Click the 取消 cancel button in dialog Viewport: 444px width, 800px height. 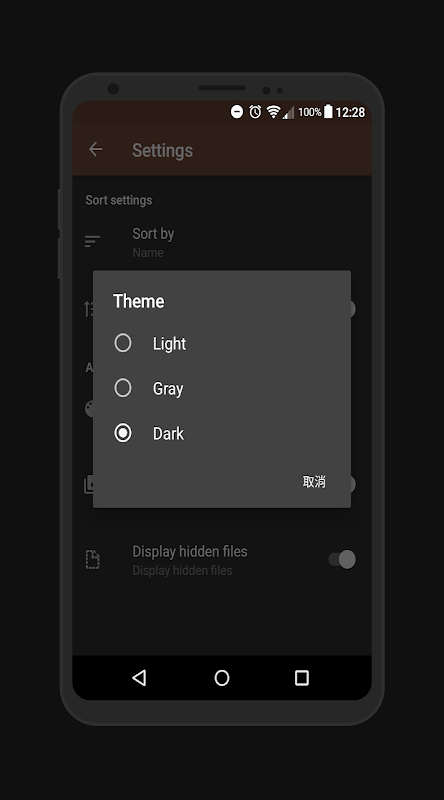[314, 482]
